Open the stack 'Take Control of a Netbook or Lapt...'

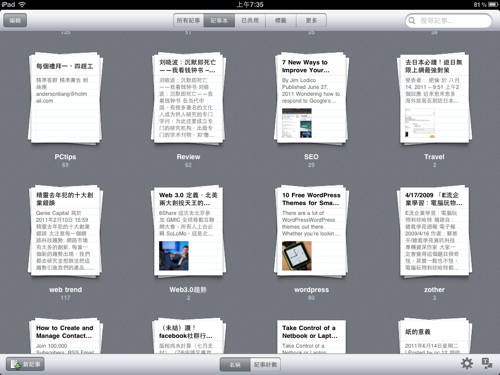(311, 336)
